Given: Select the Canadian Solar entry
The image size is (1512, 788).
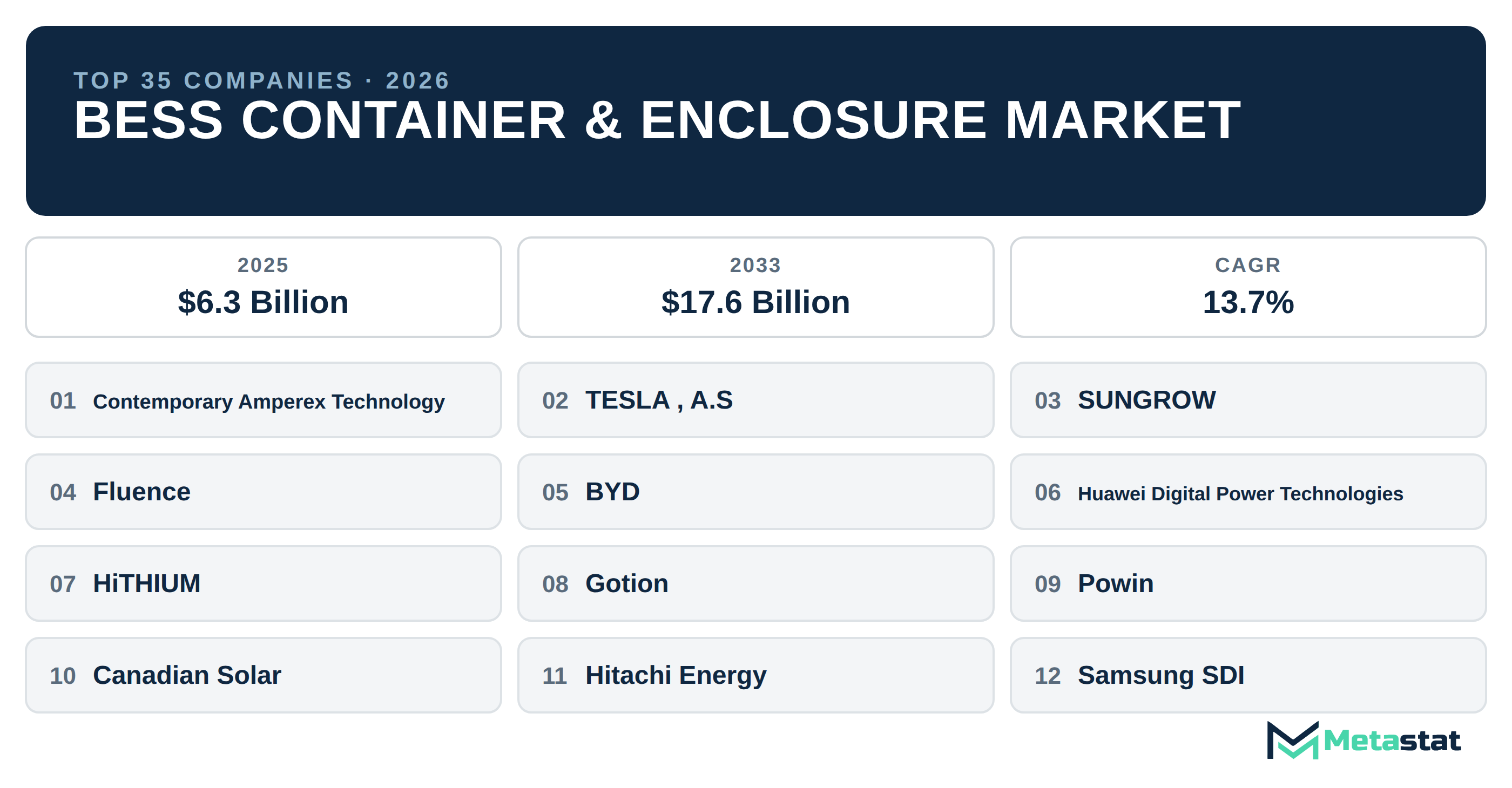Looking at the screenshot, I should [264, 675].
